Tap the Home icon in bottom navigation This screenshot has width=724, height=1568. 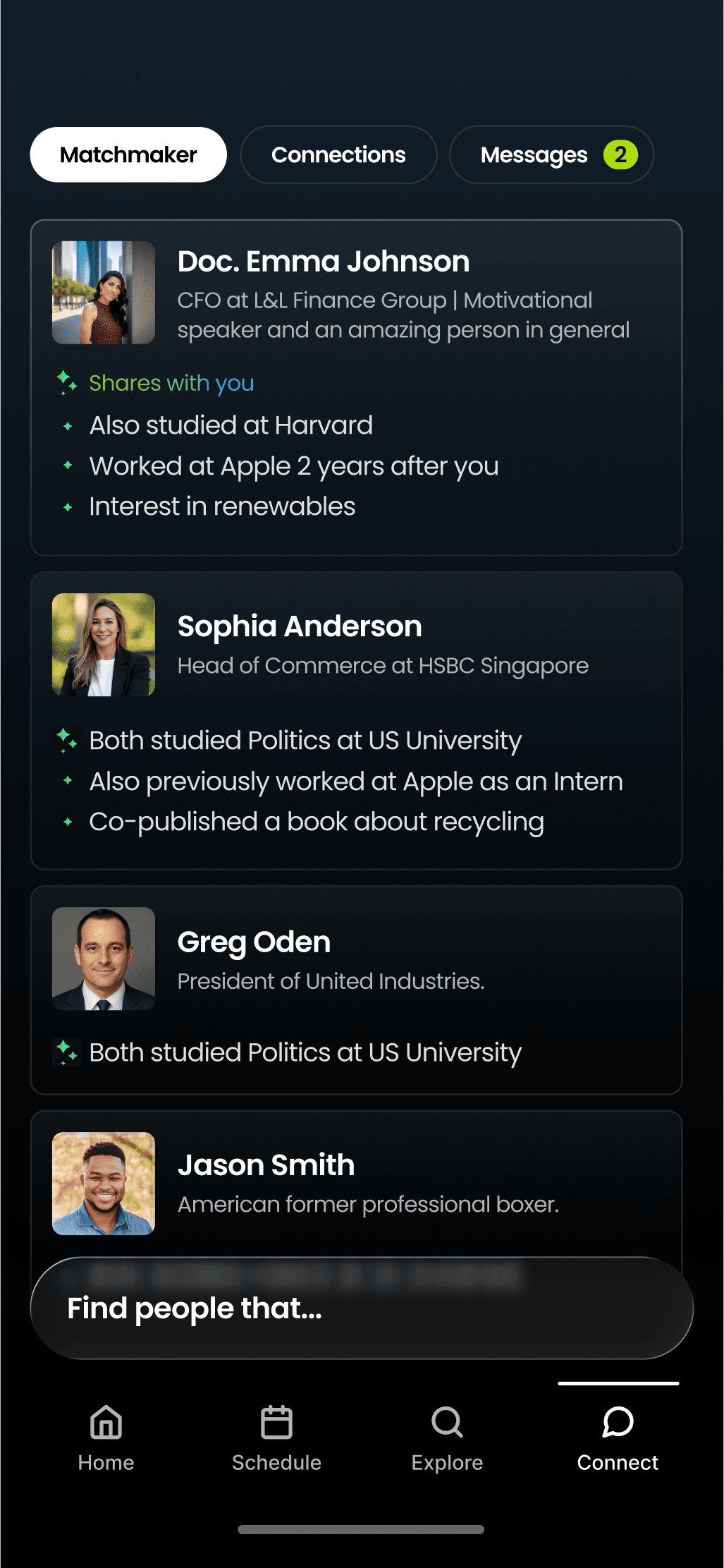[106, 1422]
